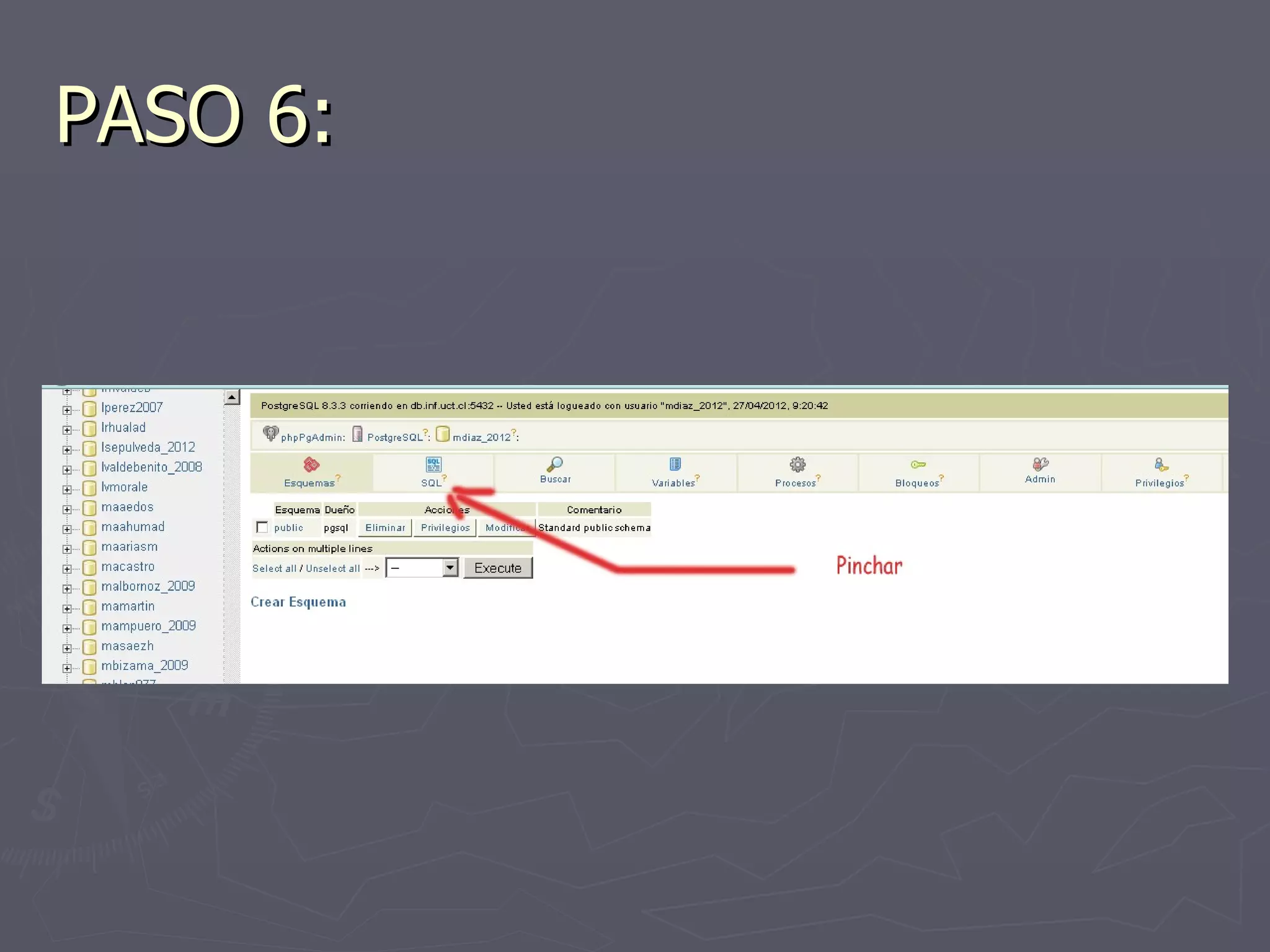
Task: Click the Privilegios user icon
Action: (x=1161, y=464)
